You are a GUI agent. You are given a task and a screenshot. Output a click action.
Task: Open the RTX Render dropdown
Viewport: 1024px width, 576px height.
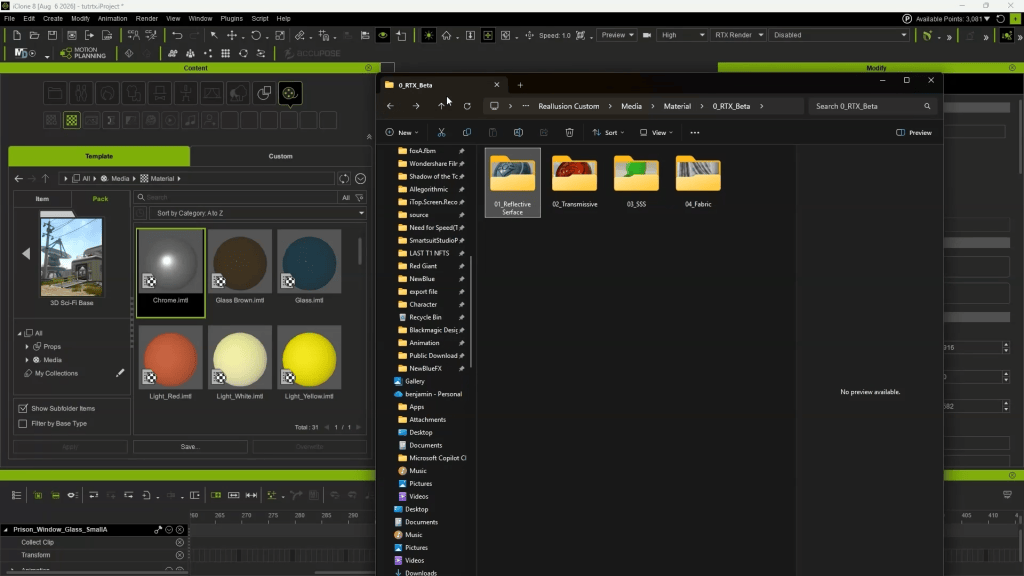click(738, 35)
